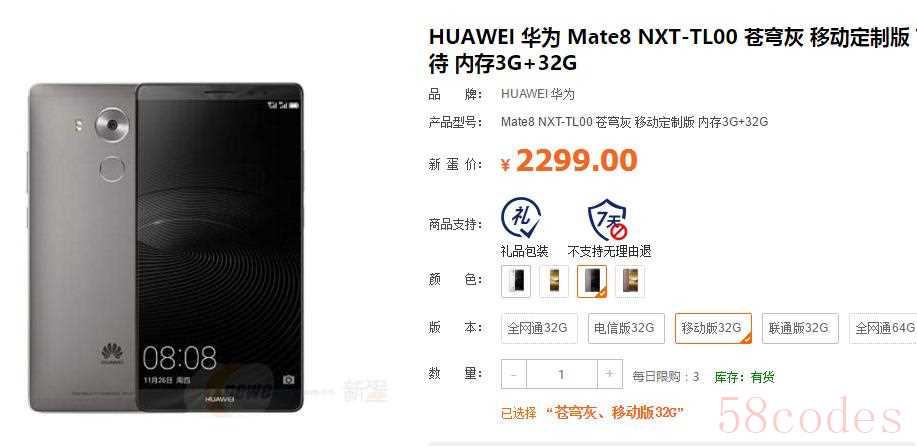Increase quantity with the plus button
The width and height of the screenshot is (917, 446).
click(610, 374)
